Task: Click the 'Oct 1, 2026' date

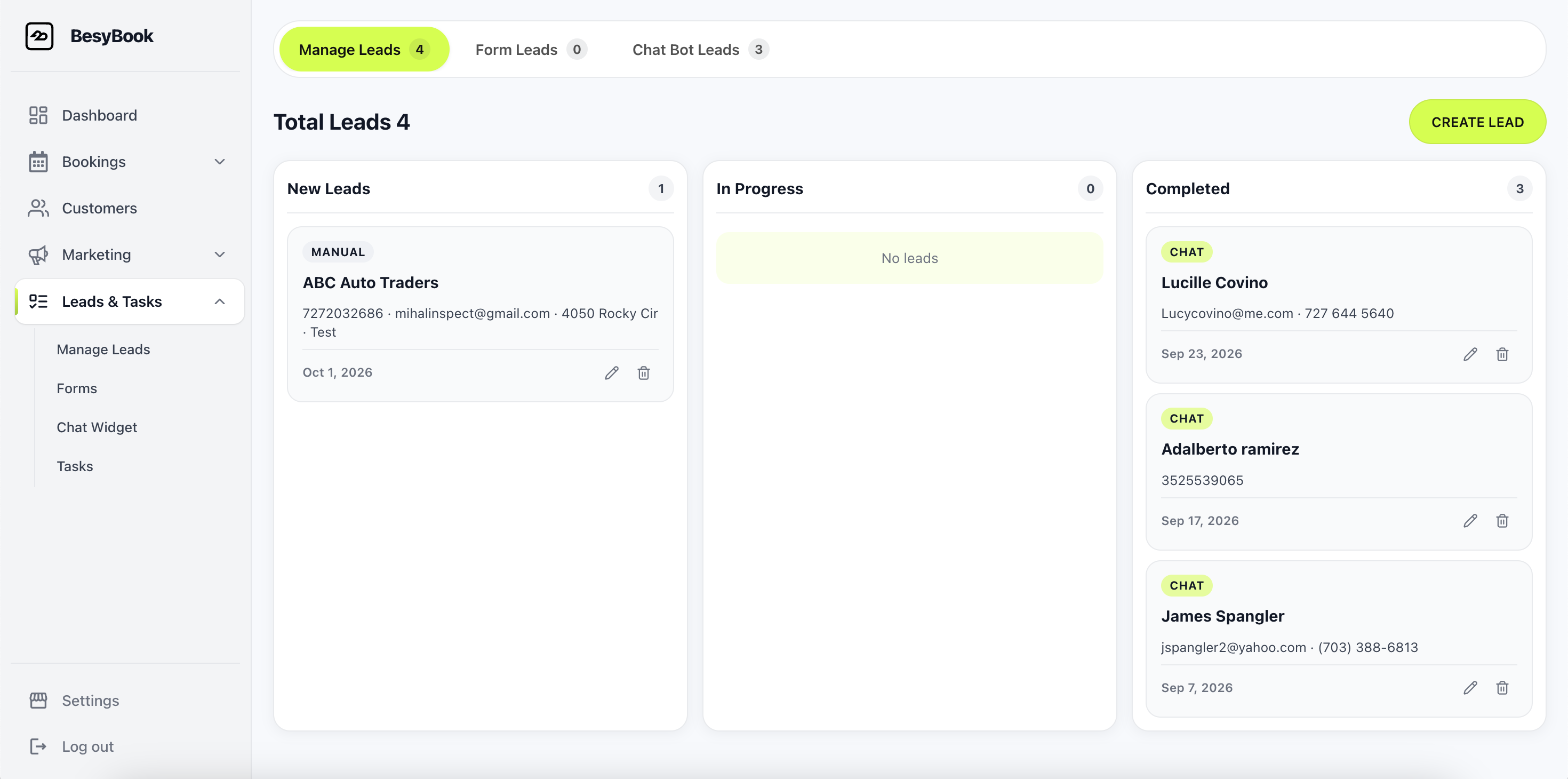Action: [x=337, y=373]
